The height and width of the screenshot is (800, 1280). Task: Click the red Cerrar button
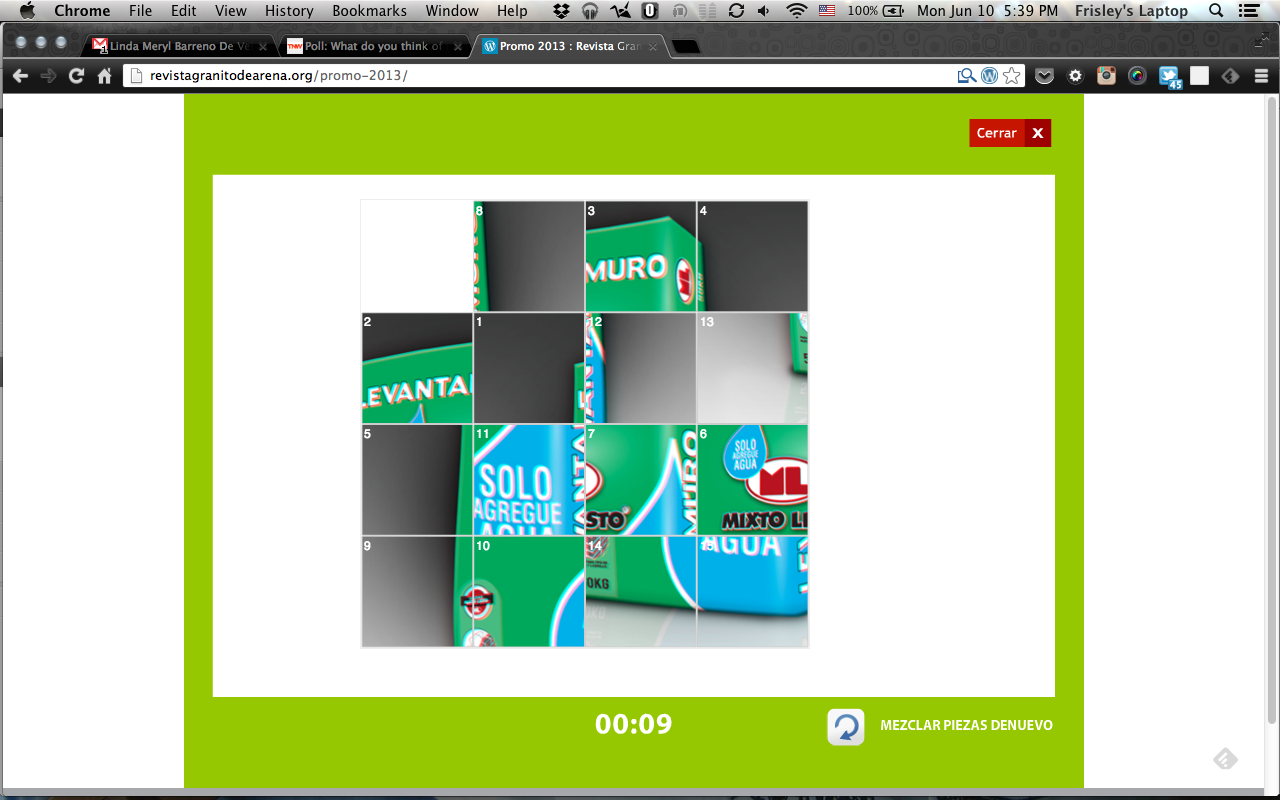pos(1010,133)
